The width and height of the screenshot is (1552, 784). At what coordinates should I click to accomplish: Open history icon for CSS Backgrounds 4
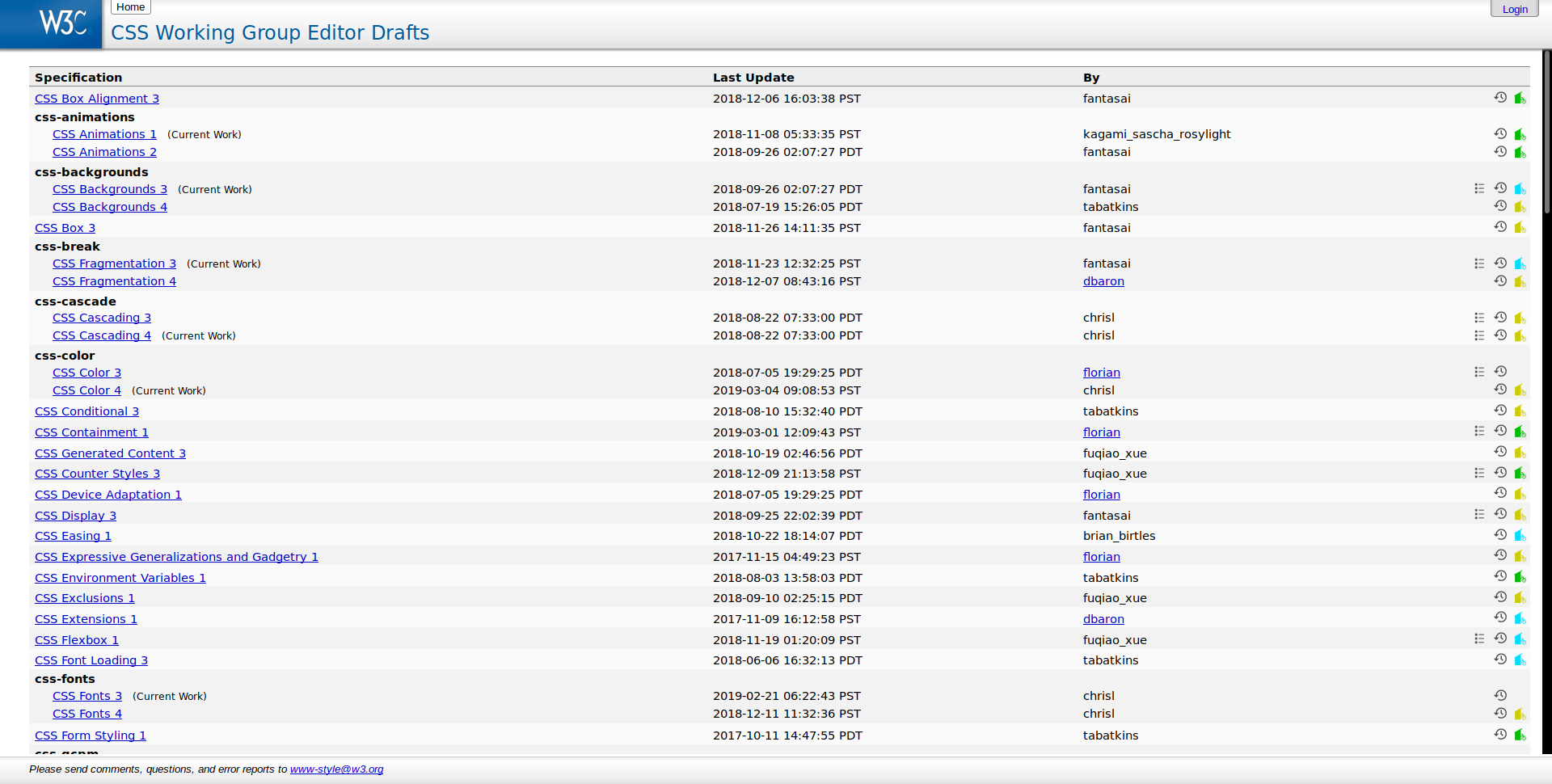pyautogui.click(x=1500, y=206)
